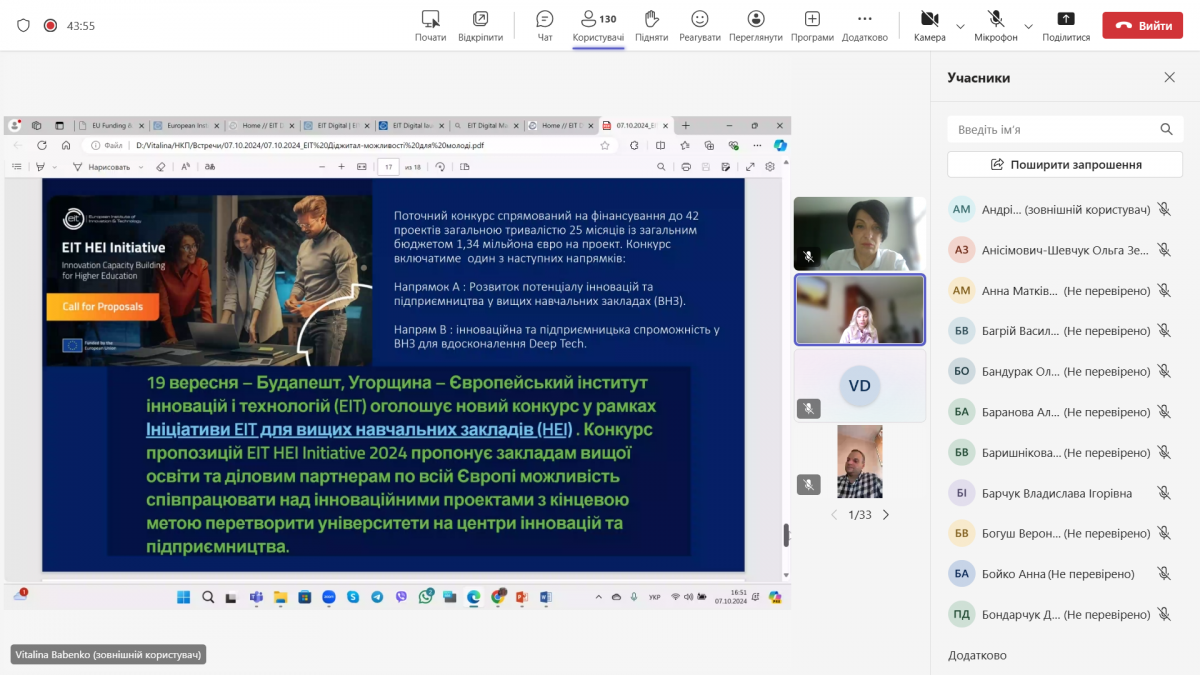
Task: Click the PDF page number box
Action: 388,166
